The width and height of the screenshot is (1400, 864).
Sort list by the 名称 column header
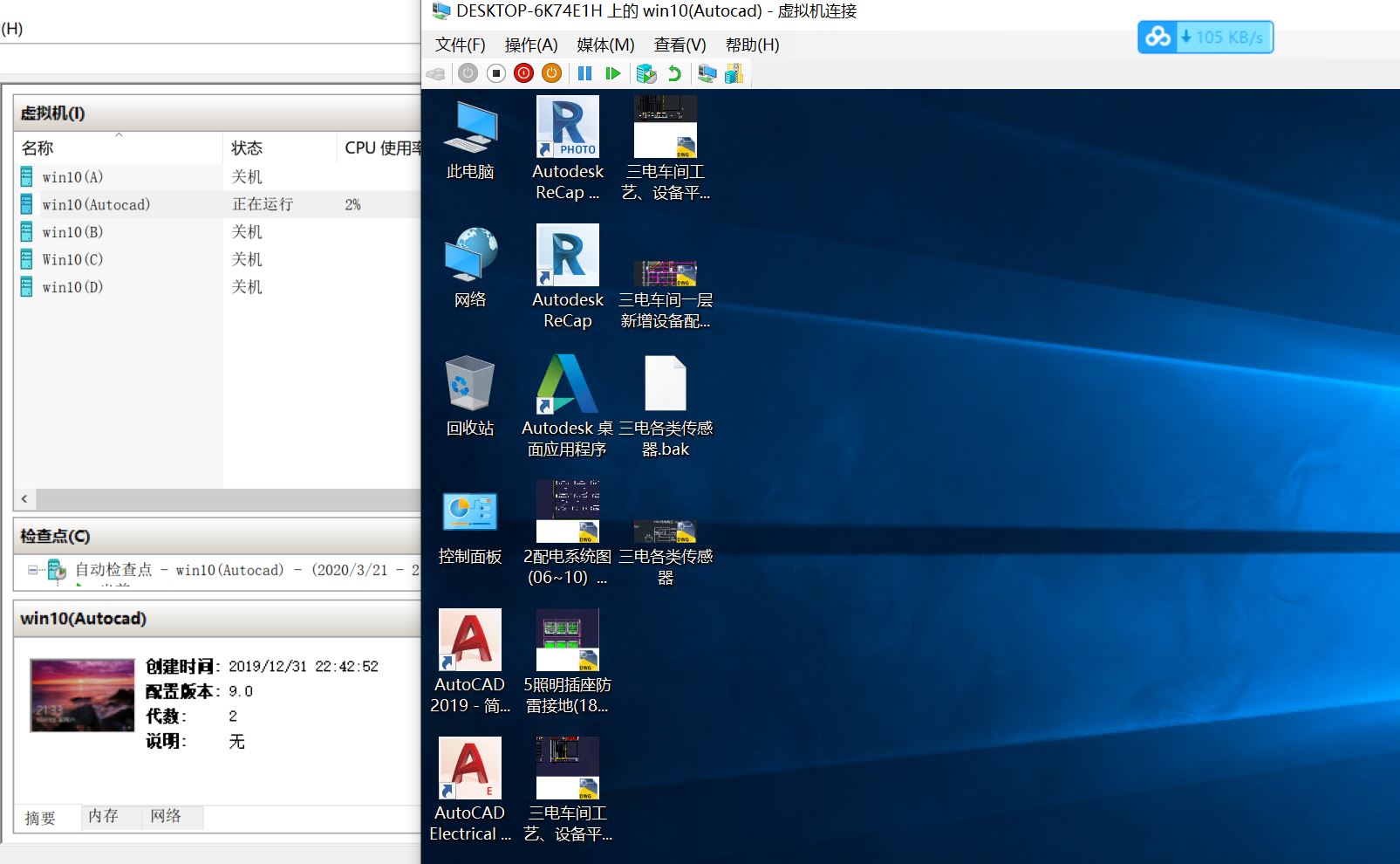(x=38, y=148)
